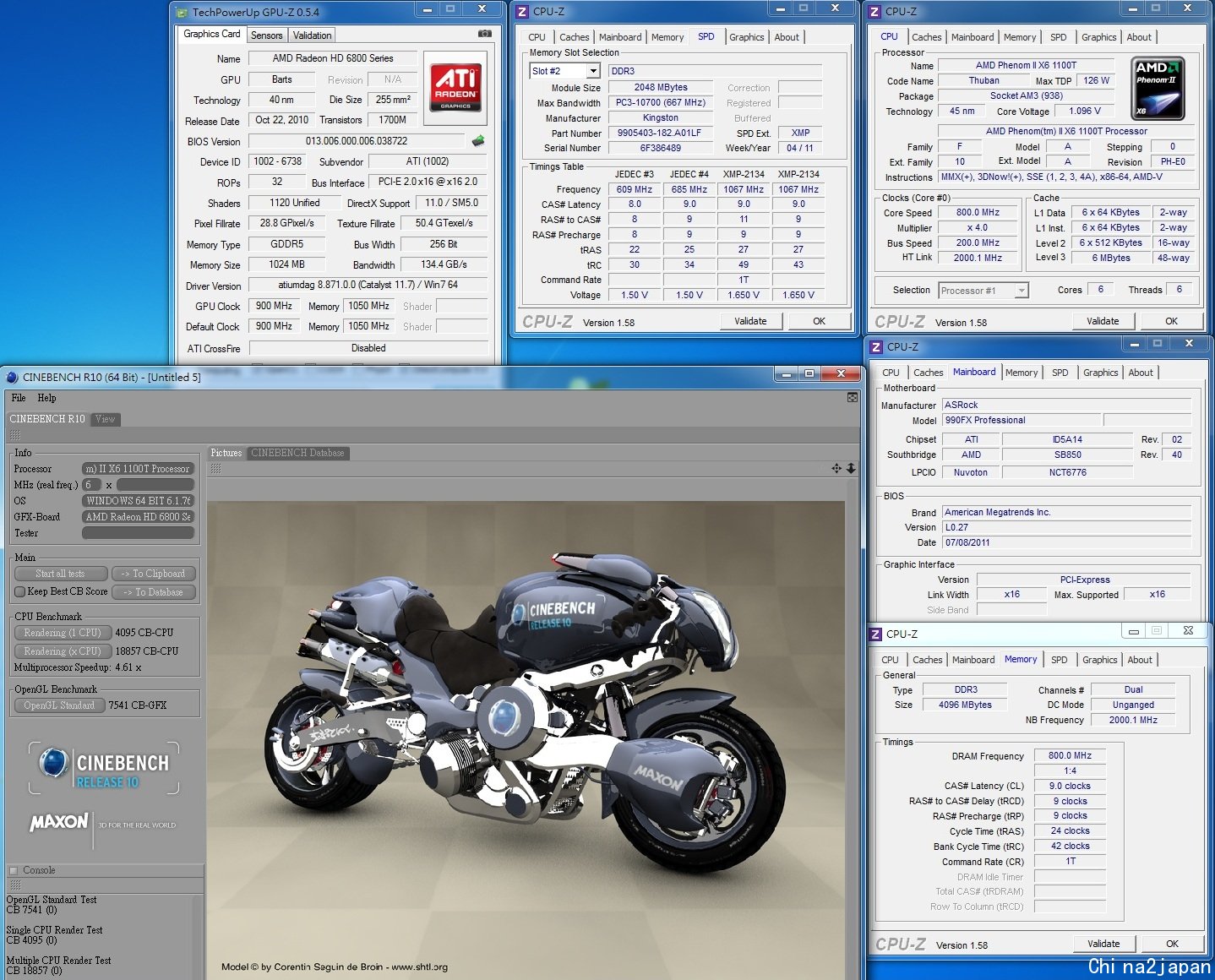Toggle the Keep Best CB Score checkbox

19,591
